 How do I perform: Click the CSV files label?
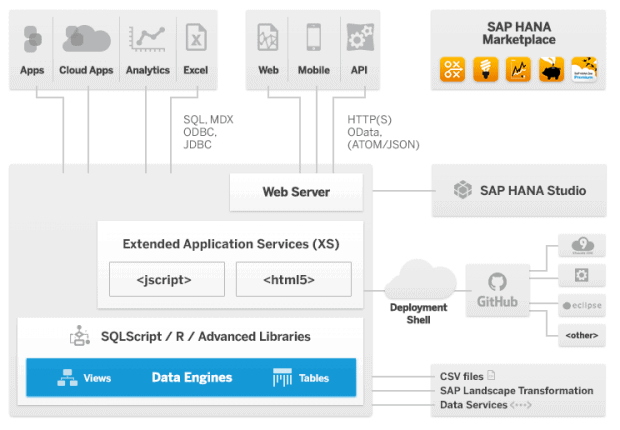(x=462, y=377)
